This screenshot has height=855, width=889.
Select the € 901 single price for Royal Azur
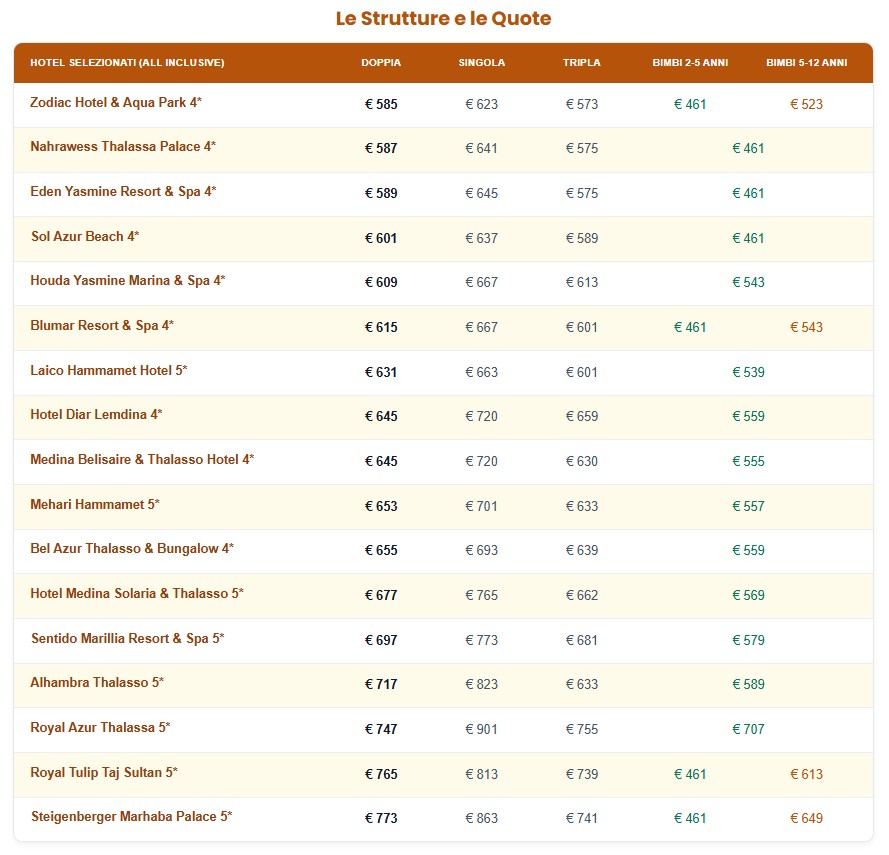pyautogui.click(x=481, y=729)
